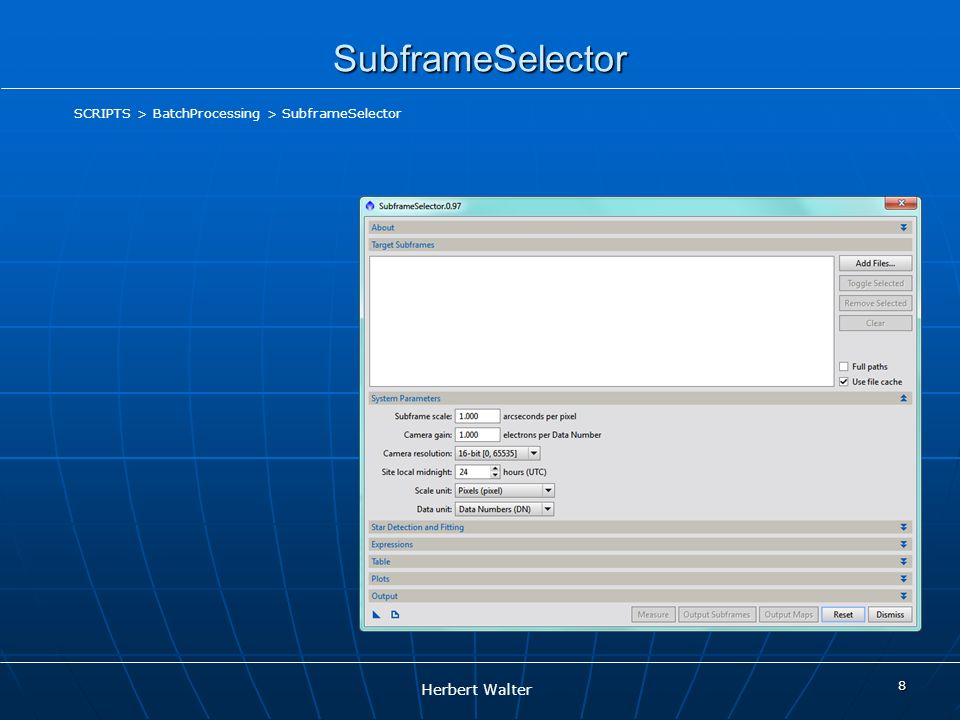Click the 'electrons per Data Number' label
Image resolution: width=960 pixels, height=720 pixels.
552,435
